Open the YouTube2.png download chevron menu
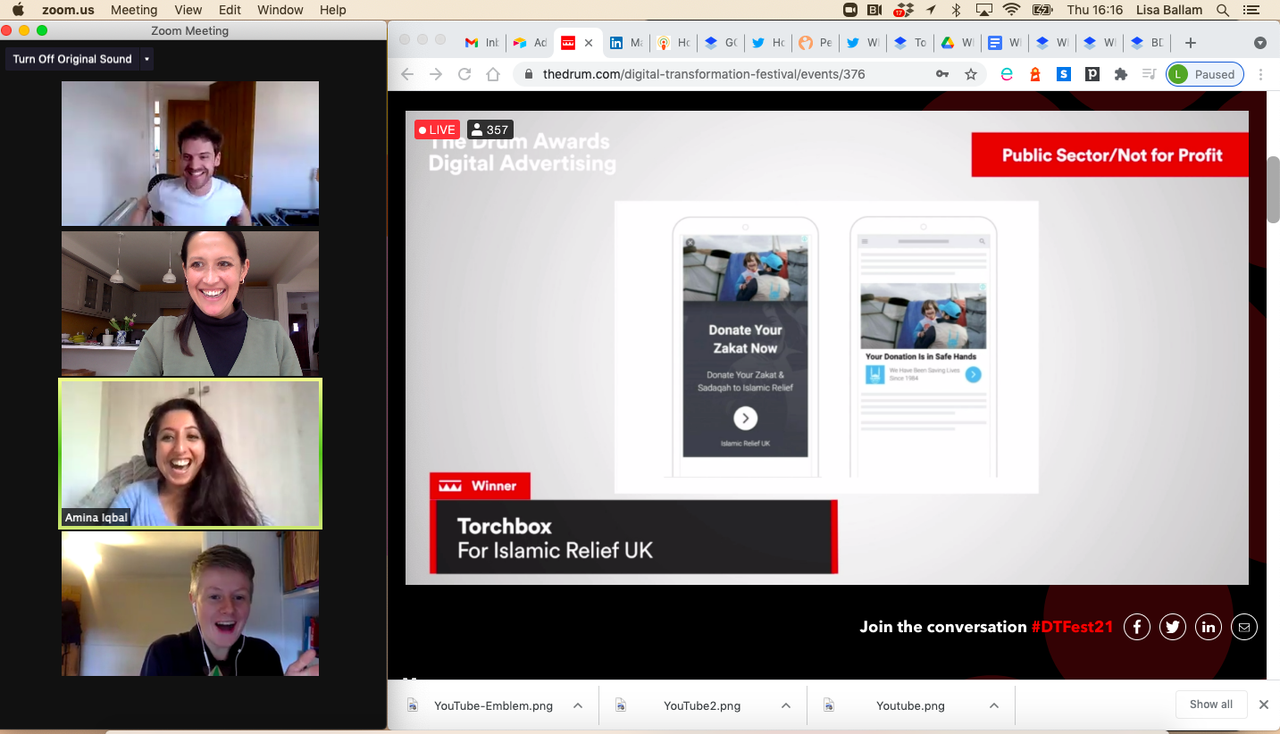The image size is (1280, 734). (x=786, y=705)
